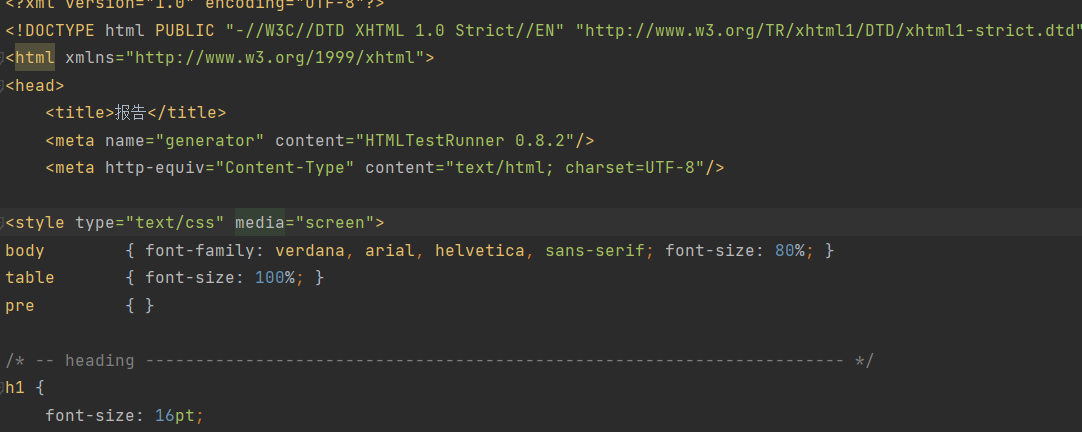
Task: Click the opening <title> tag
Action: point(80,112)
